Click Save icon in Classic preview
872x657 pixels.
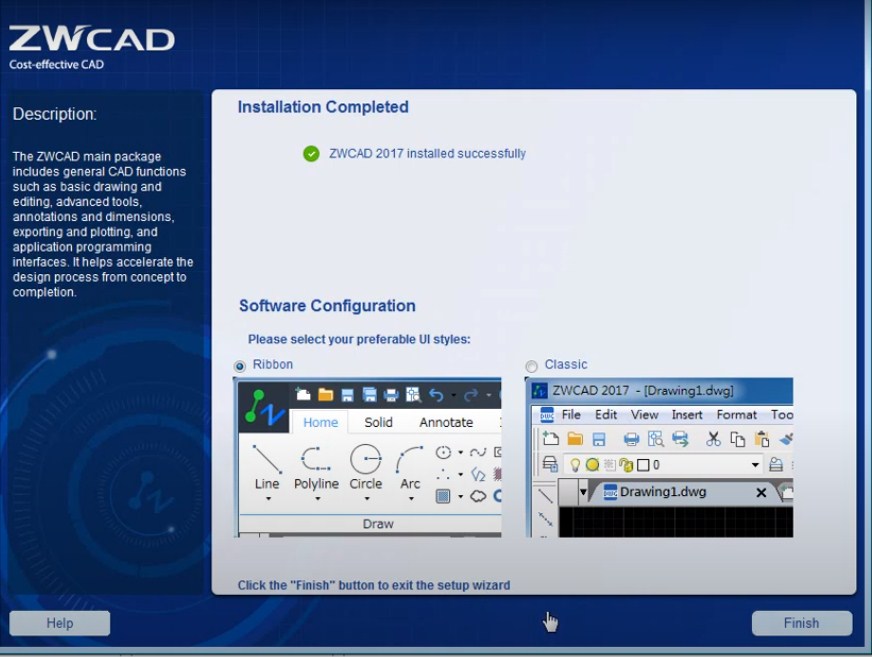pyautogui.click(x=598, y=439)
